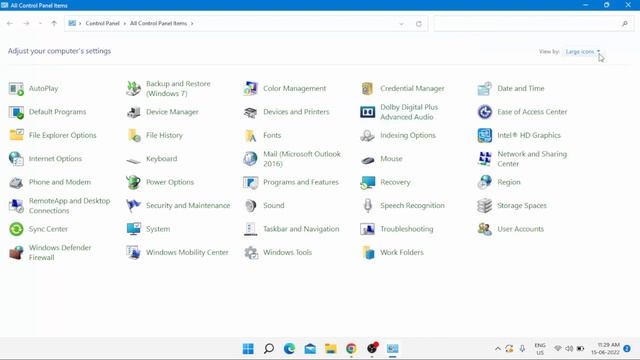This screenshot has width=640, height=360.
Task: Open the Intel HD Graphics icon
Action: tap(484, 135)
